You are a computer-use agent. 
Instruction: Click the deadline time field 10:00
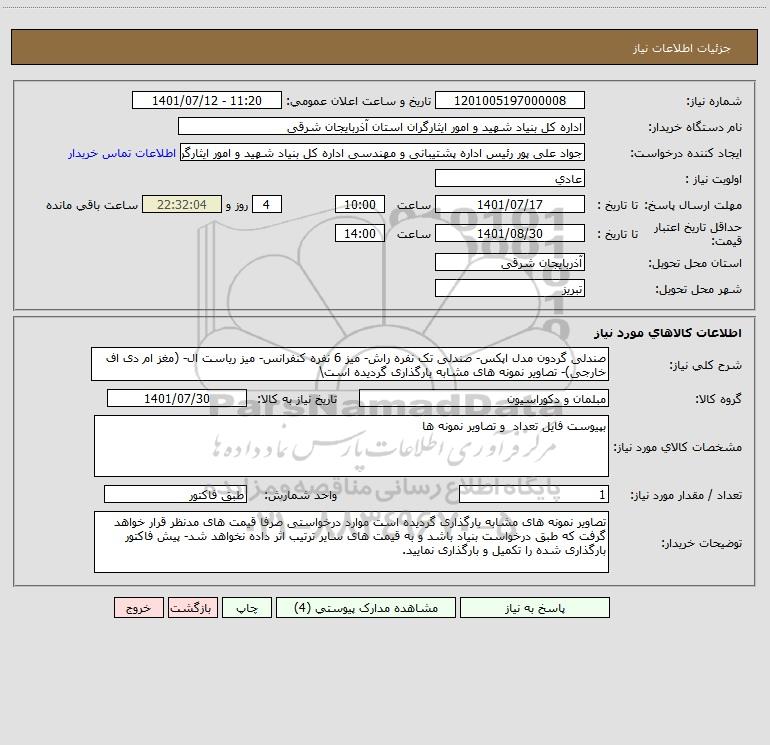click(x=359, y=204)
